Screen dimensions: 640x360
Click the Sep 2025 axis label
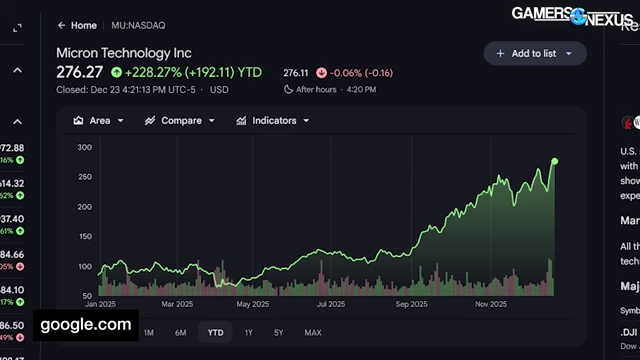[x=411, y=304]
